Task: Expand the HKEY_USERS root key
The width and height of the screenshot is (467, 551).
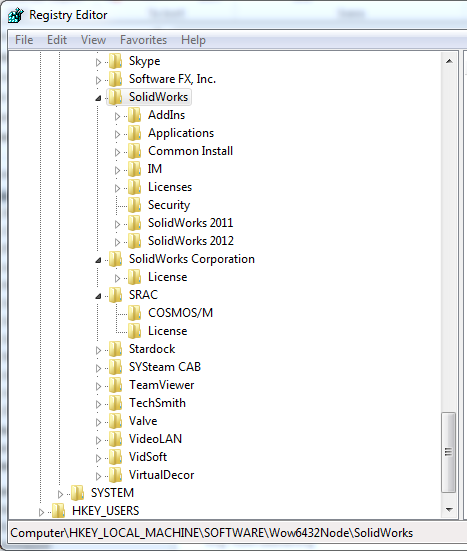Action: [41, 512]
